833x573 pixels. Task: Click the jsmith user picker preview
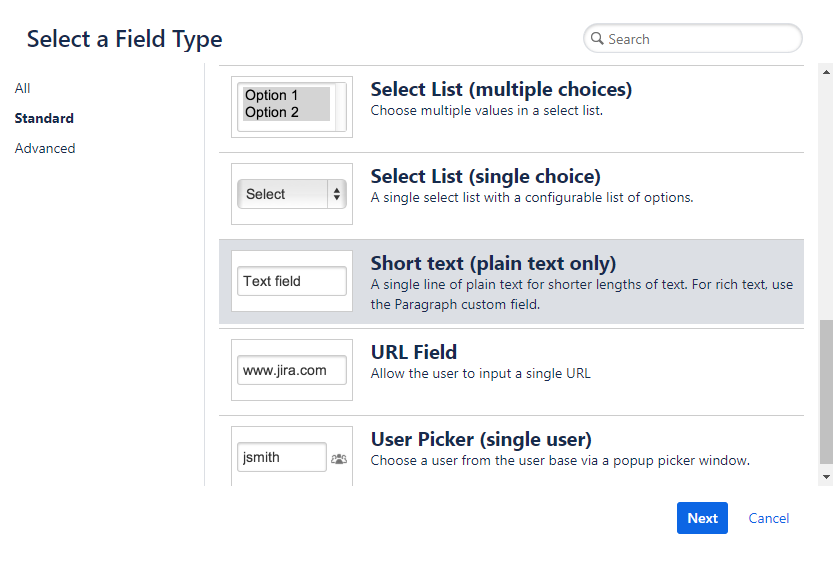pyautogui.click(x=282, y=457)
